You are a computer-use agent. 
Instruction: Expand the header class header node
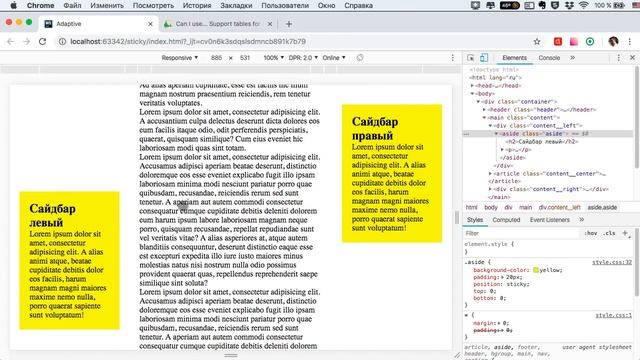(484, 110)
